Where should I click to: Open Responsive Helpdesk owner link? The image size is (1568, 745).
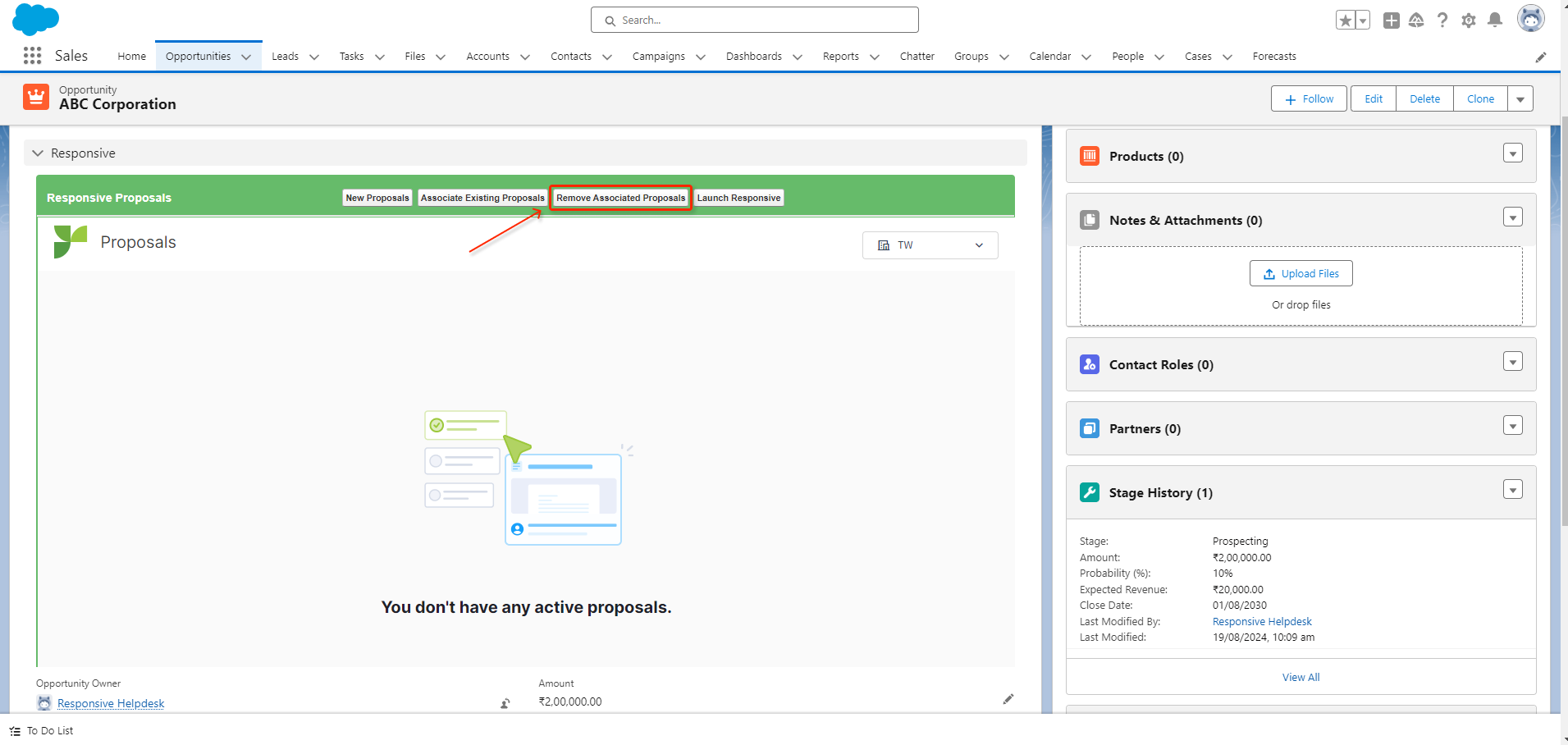tap(111, 703)
